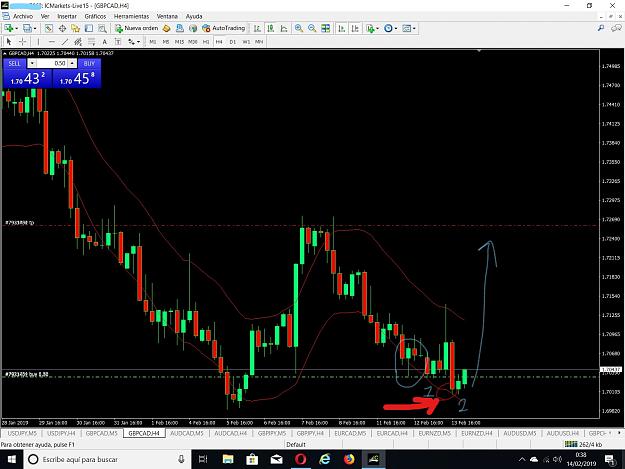
Task: Open new chart icon in toolbar
Action: [8, 28]
